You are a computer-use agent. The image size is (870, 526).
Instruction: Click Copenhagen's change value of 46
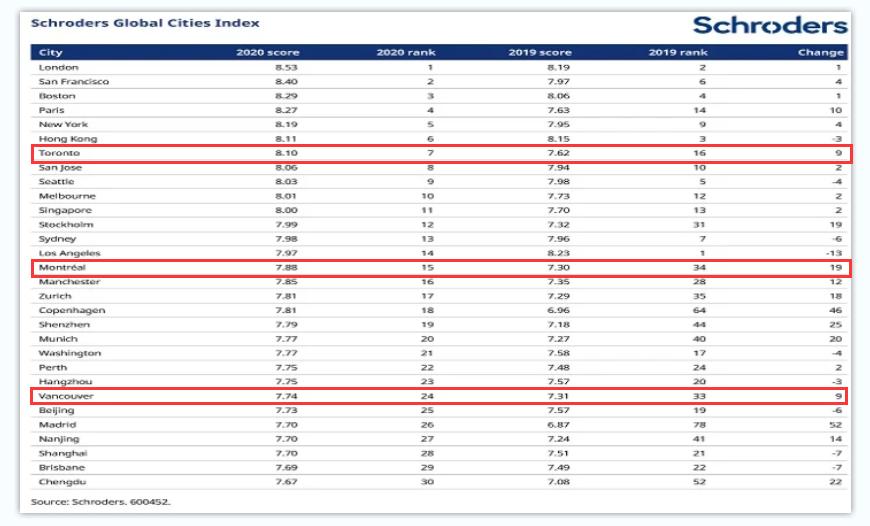837,311
